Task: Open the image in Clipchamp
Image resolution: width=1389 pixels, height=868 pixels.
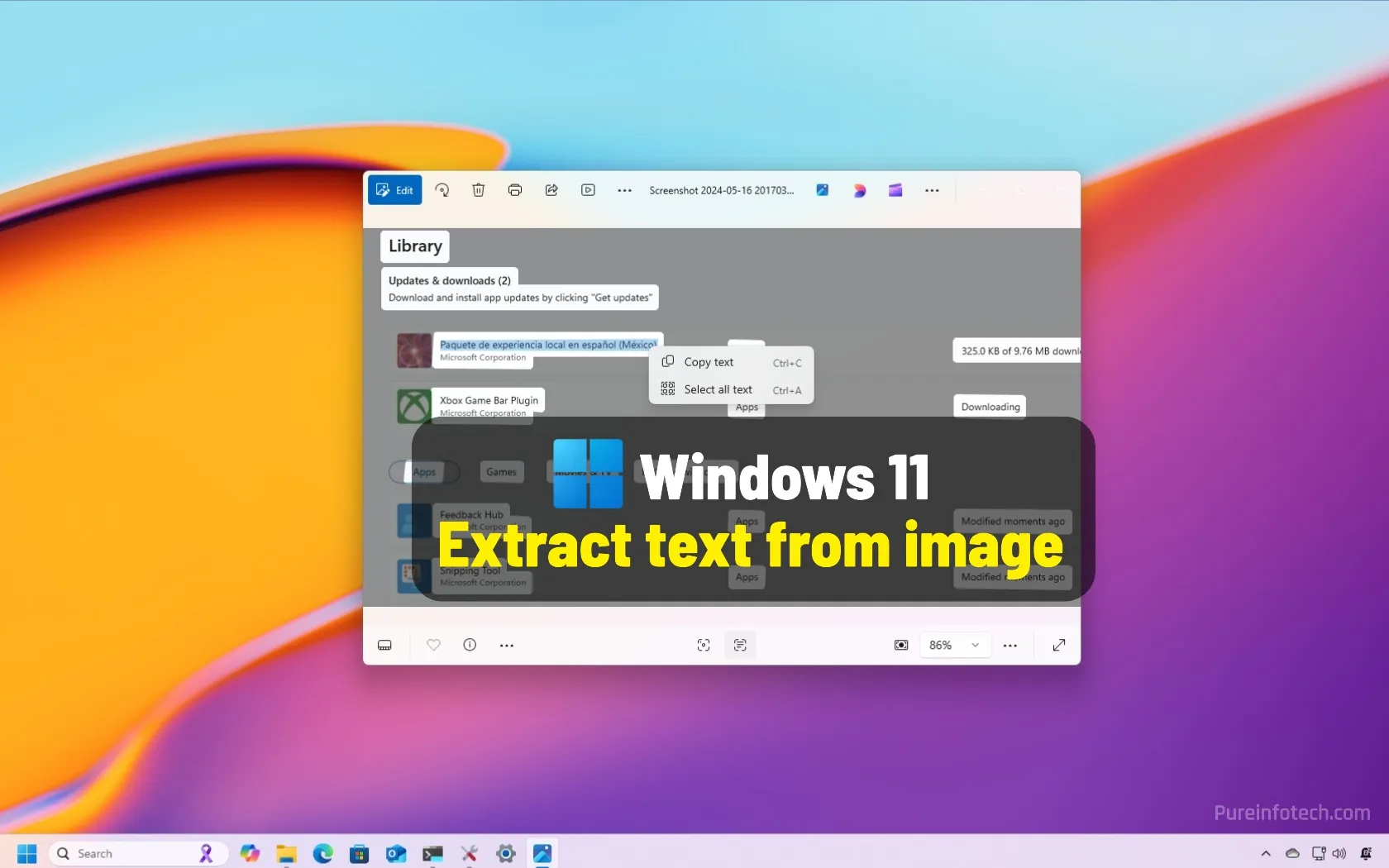Action: [895, 190]
